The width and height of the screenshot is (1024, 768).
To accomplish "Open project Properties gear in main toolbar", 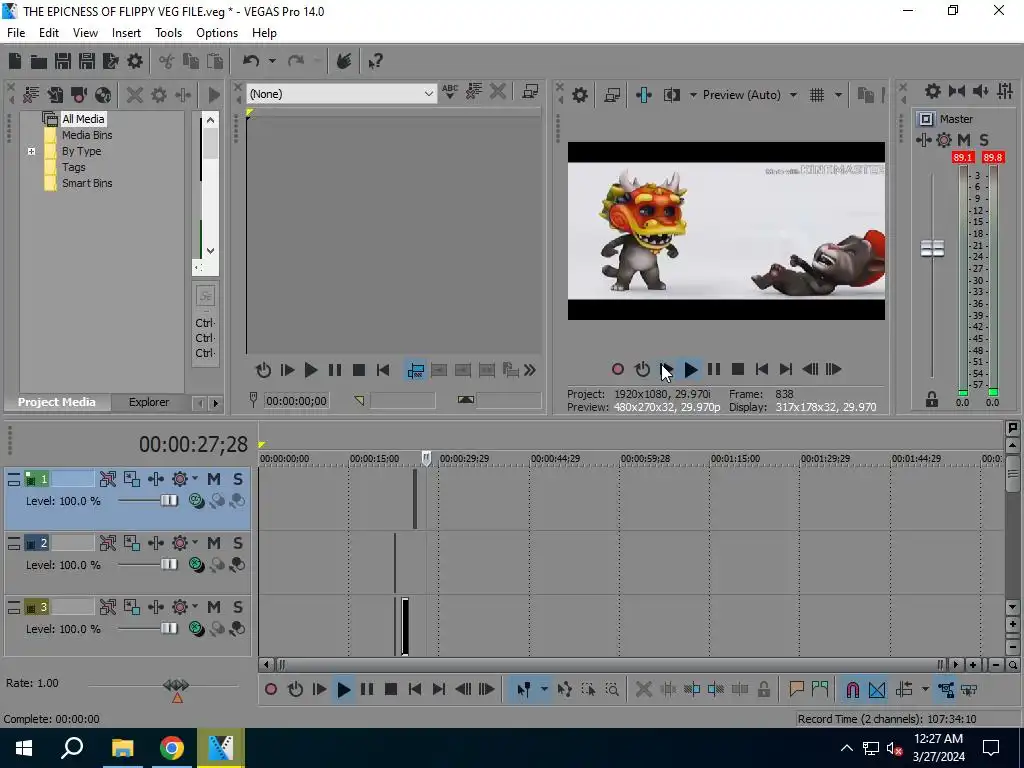I will [x=135, y=61].
